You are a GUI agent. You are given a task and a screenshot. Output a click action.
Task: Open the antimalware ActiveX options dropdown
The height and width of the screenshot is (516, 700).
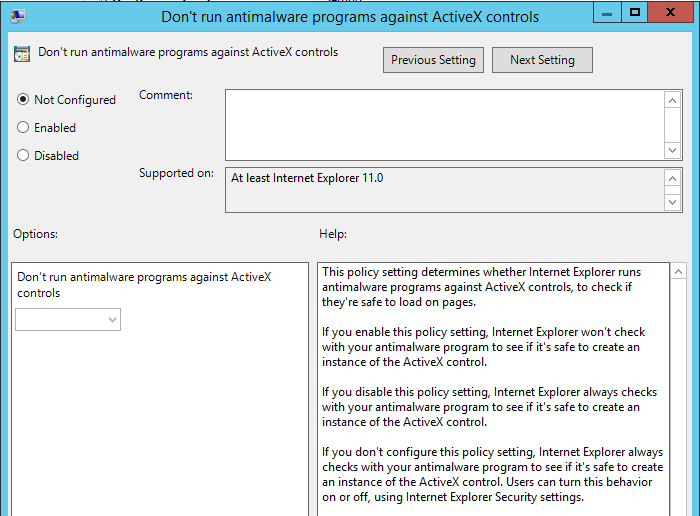point(68,320)
